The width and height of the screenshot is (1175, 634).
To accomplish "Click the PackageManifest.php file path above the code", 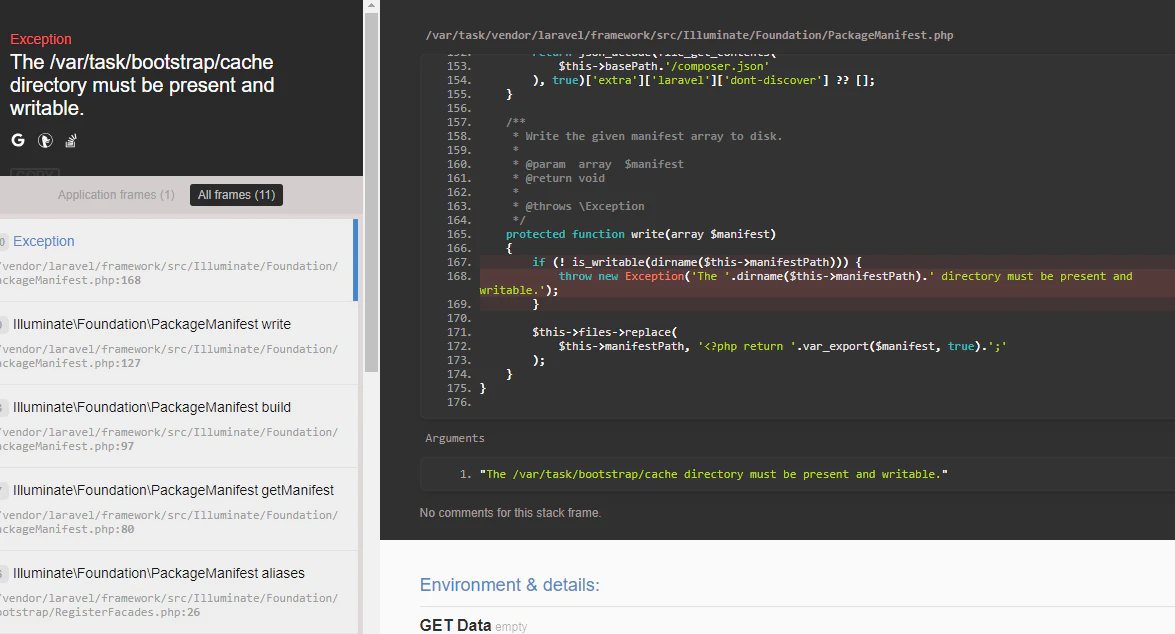I will 689,35.
